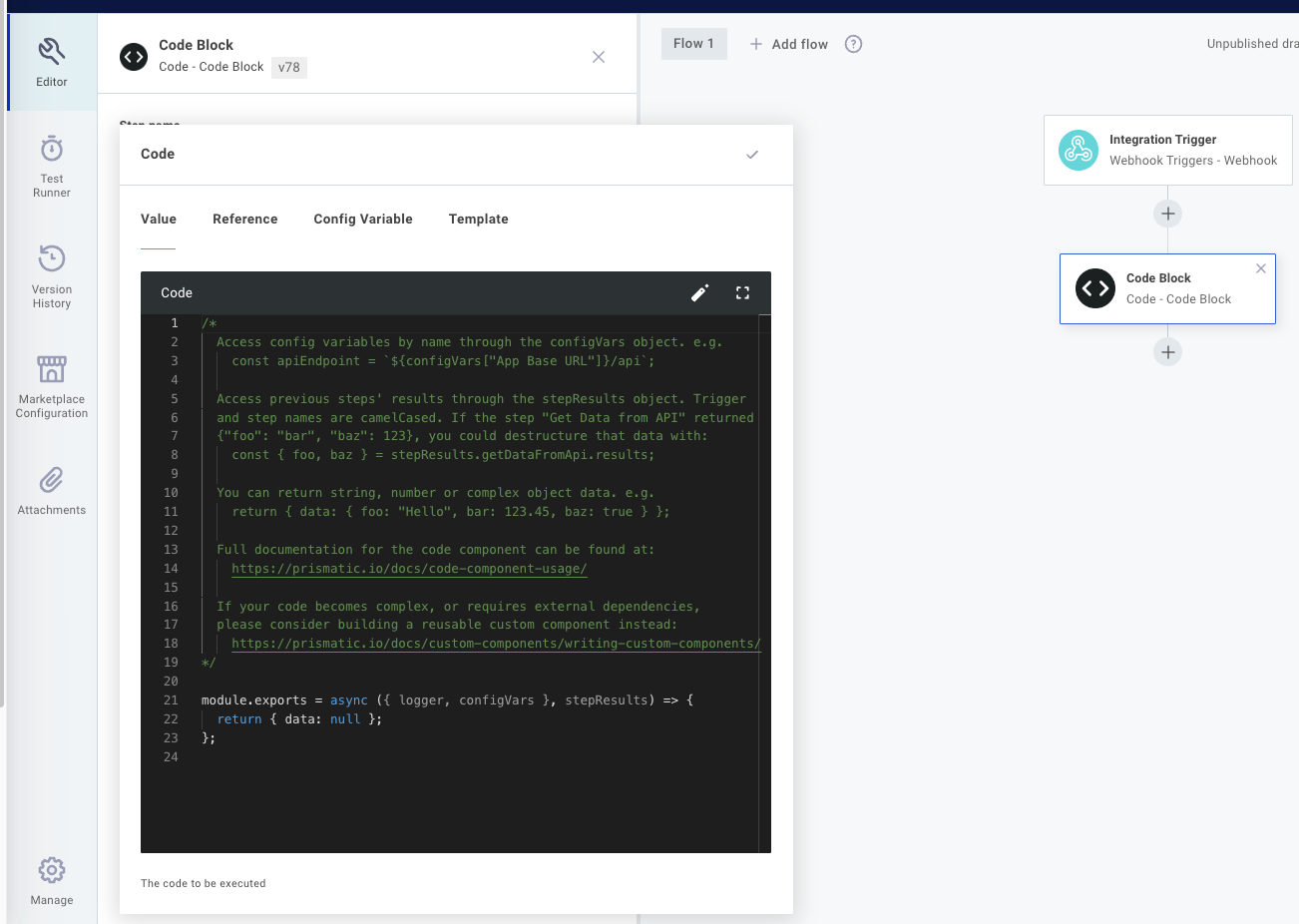Click line 11 return example comment
Image resolution: width=1299 pixels, height=924 pixels.
[x=451, y=512]
